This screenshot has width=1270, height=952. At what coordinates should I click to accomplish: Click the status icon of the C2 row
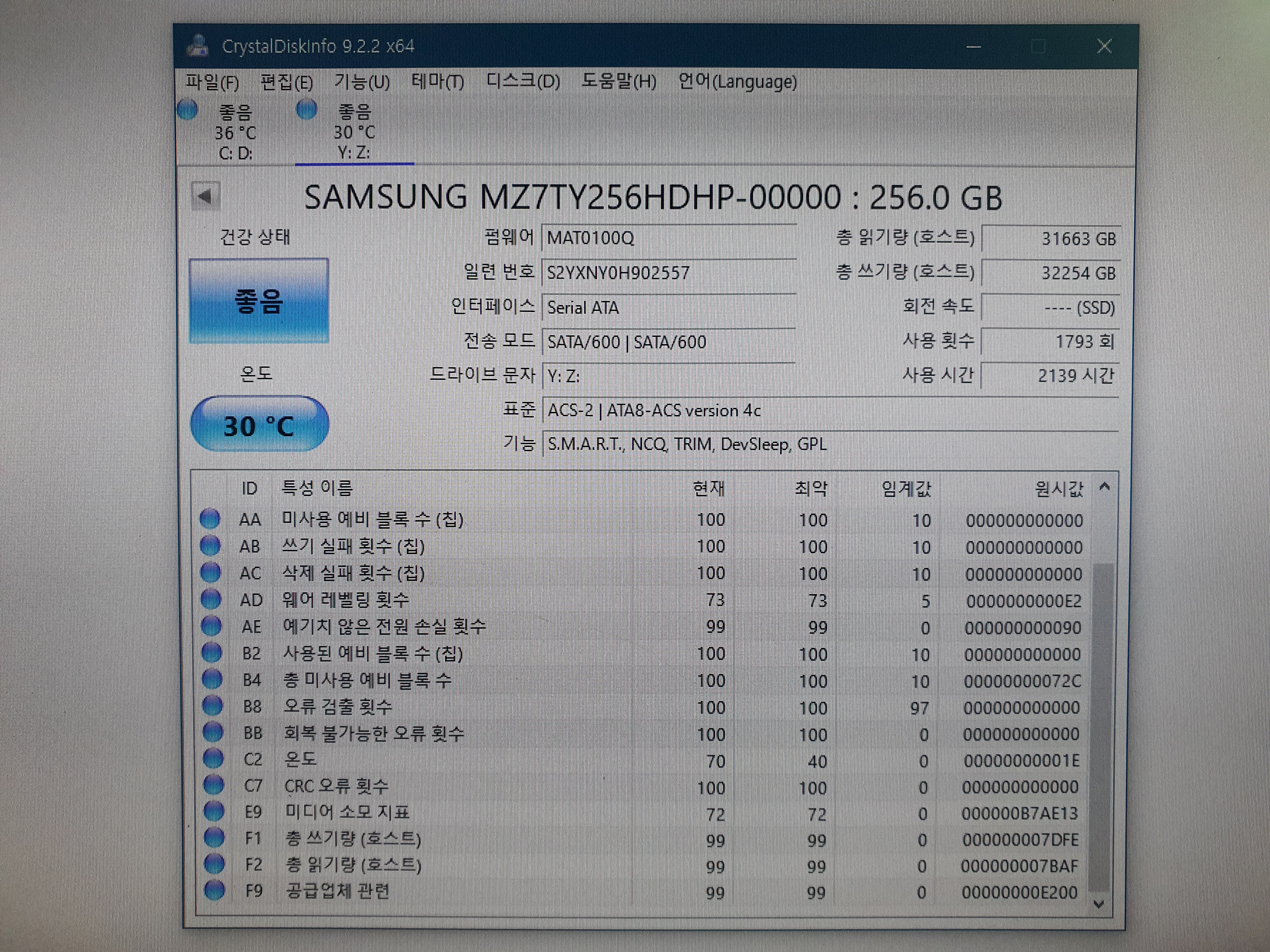coord(213,758)
